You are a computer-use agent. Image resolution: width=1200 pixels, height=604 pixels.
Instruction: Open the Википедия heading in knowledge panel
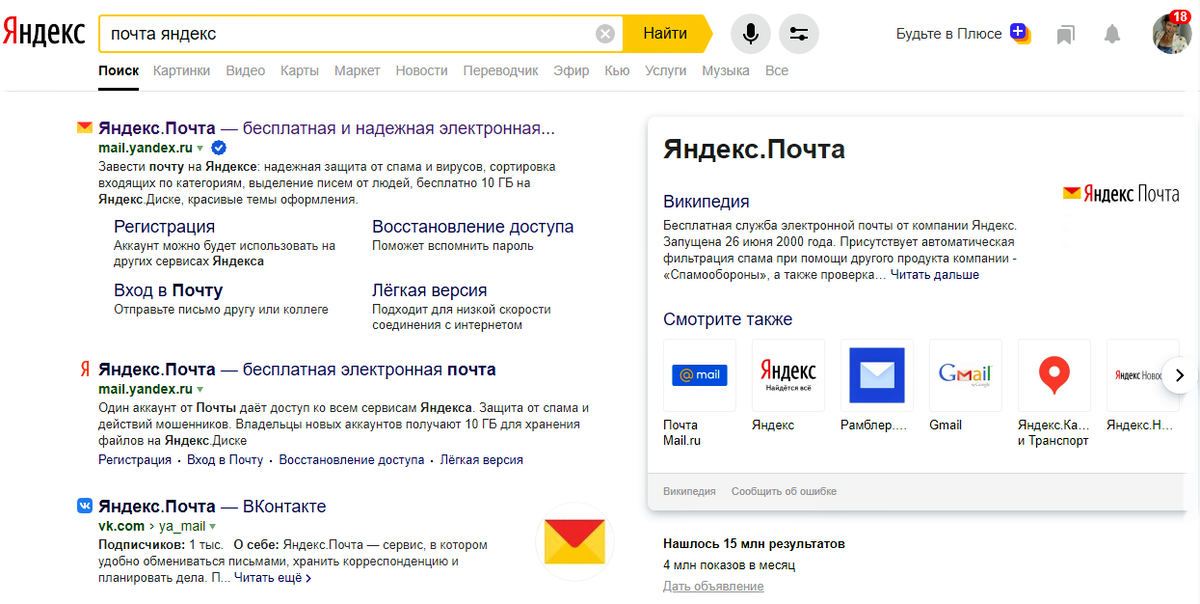point(706,202)
